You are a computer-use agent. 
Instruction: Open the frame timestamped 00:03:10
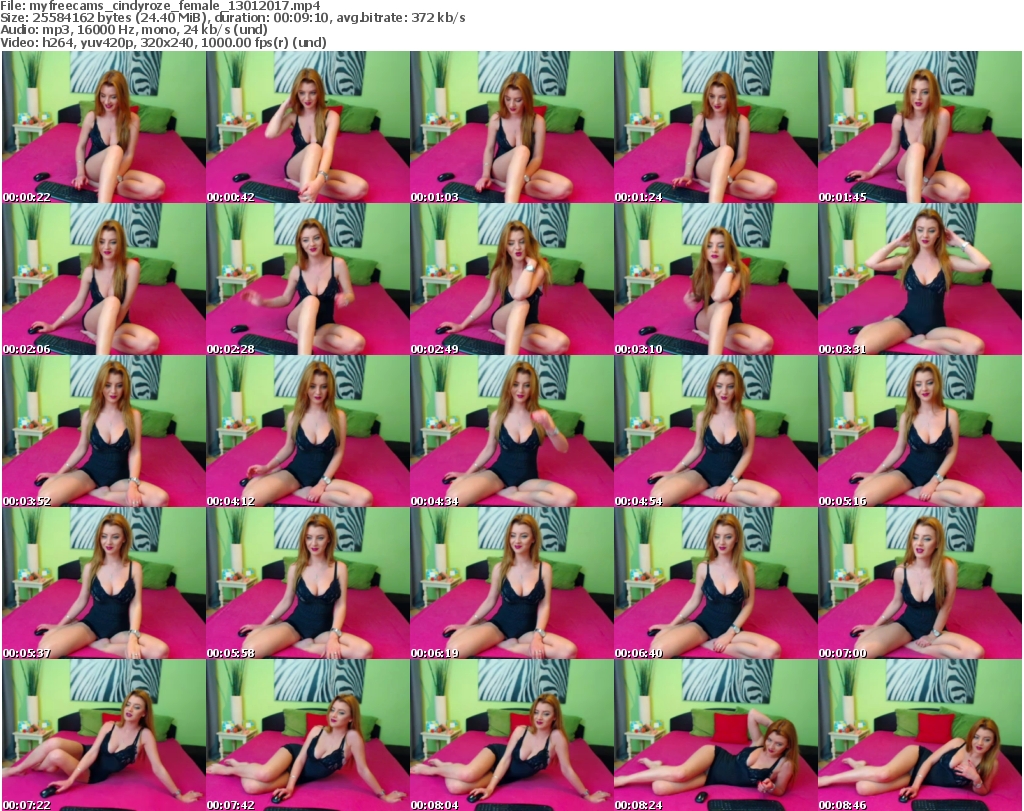[x=716, y=279]
